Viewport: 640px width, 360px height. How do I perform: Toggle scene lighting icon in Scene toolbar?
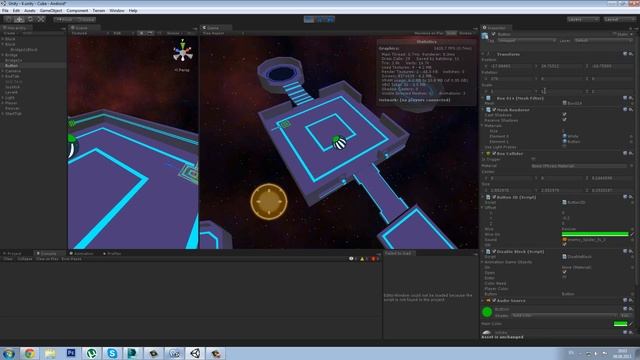[141, 33]
